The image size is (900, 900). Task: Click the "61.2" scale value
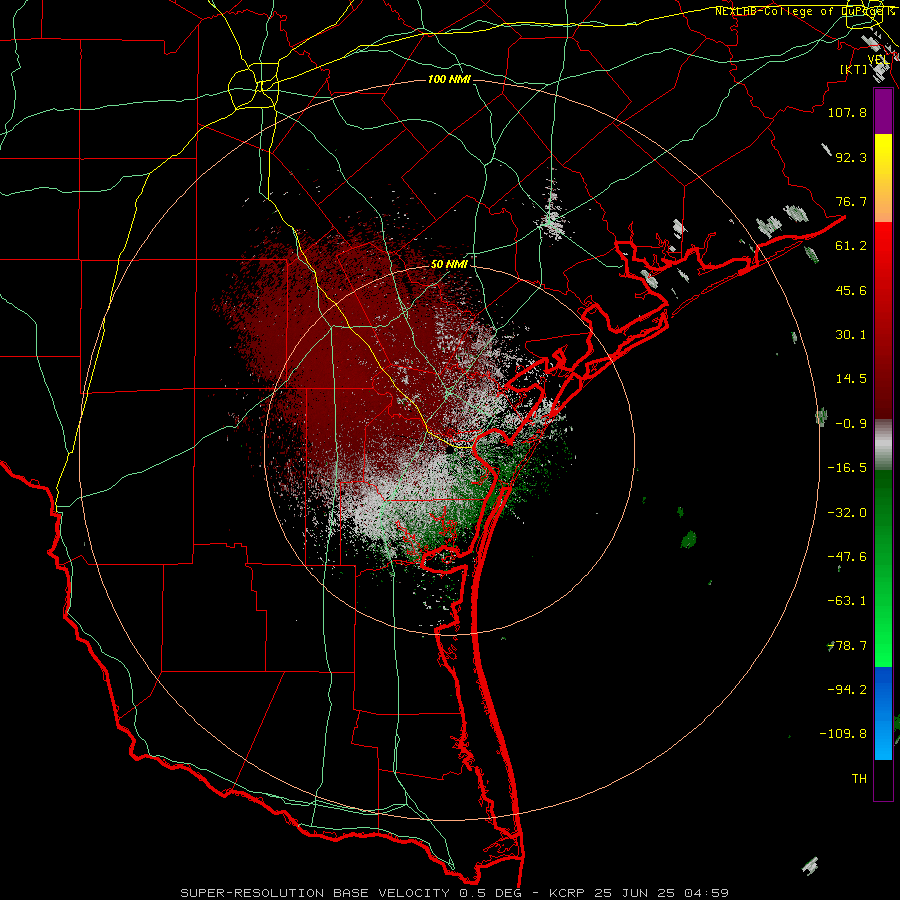tap(851, 246)
